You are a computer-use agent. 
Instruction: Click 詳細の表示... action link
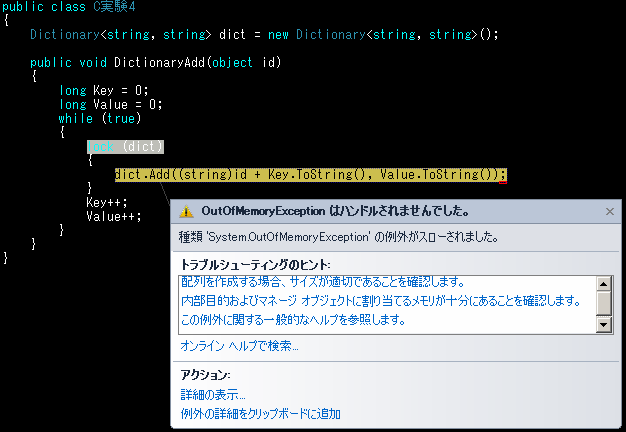(212, 395)
